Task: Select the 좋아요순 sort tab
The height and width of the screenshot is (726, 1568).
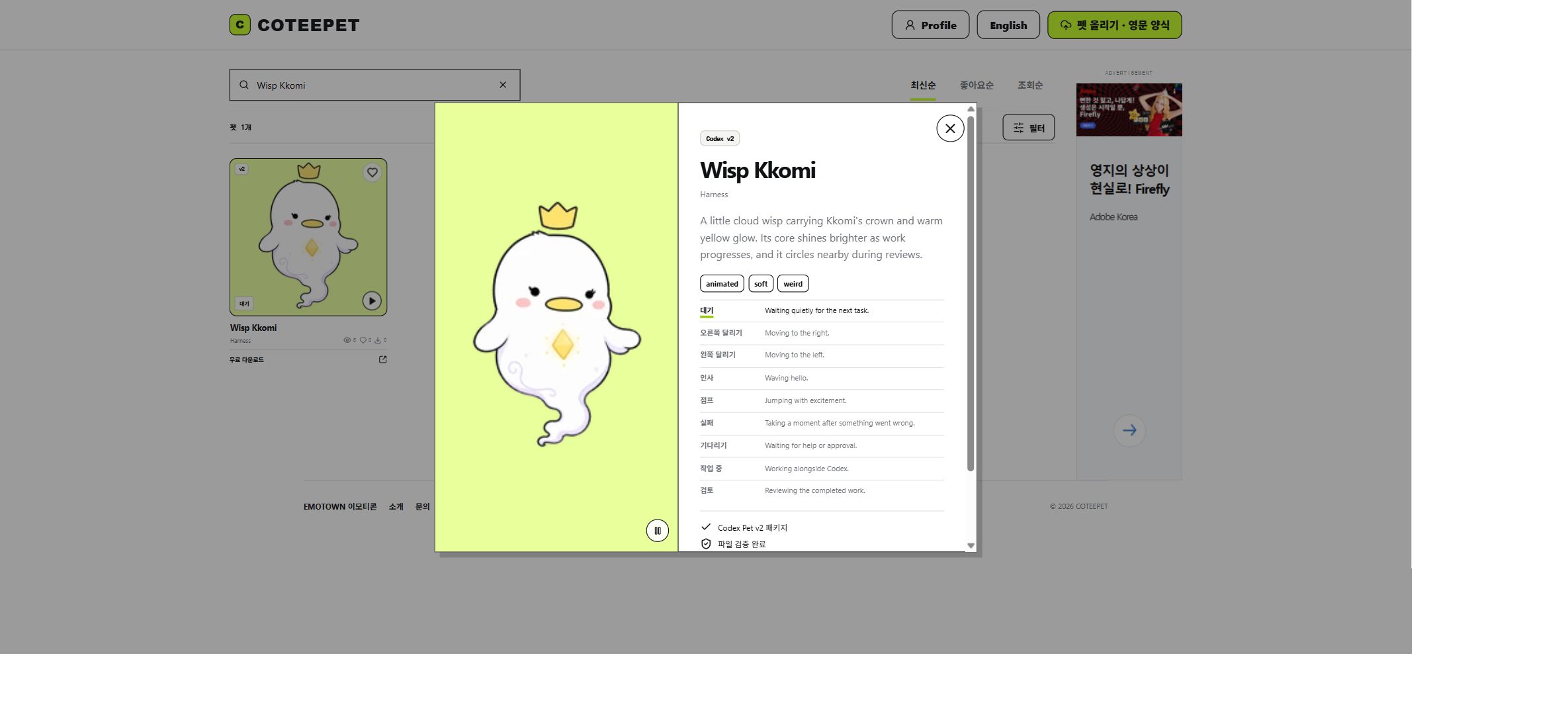Action: (977, 85)
